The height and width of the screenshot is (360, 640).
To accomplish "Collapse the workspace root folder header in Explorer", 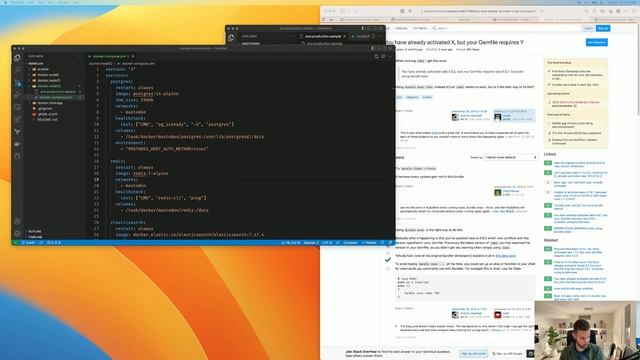I will 36,64.
